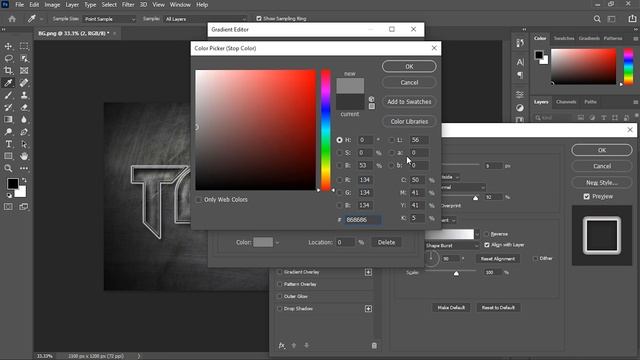The image size is (640, 360).
Task: Select the Brush tool
Action: tap(8, 95)
